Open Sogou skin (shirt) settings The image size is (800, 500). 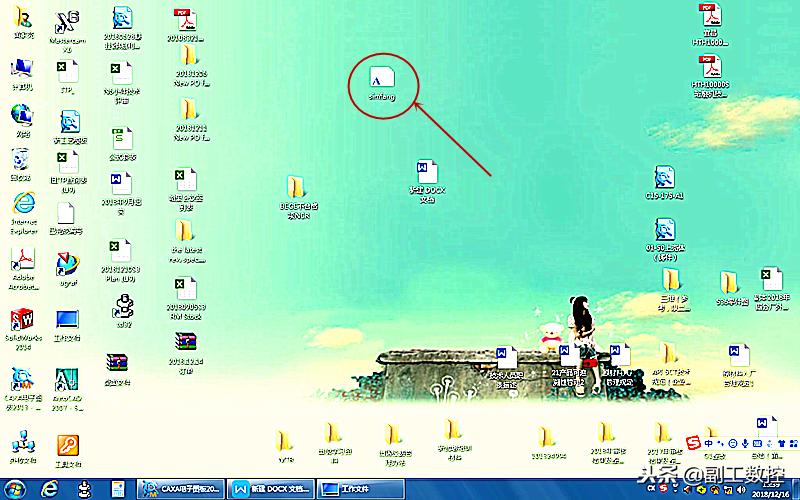pos(781,444)
